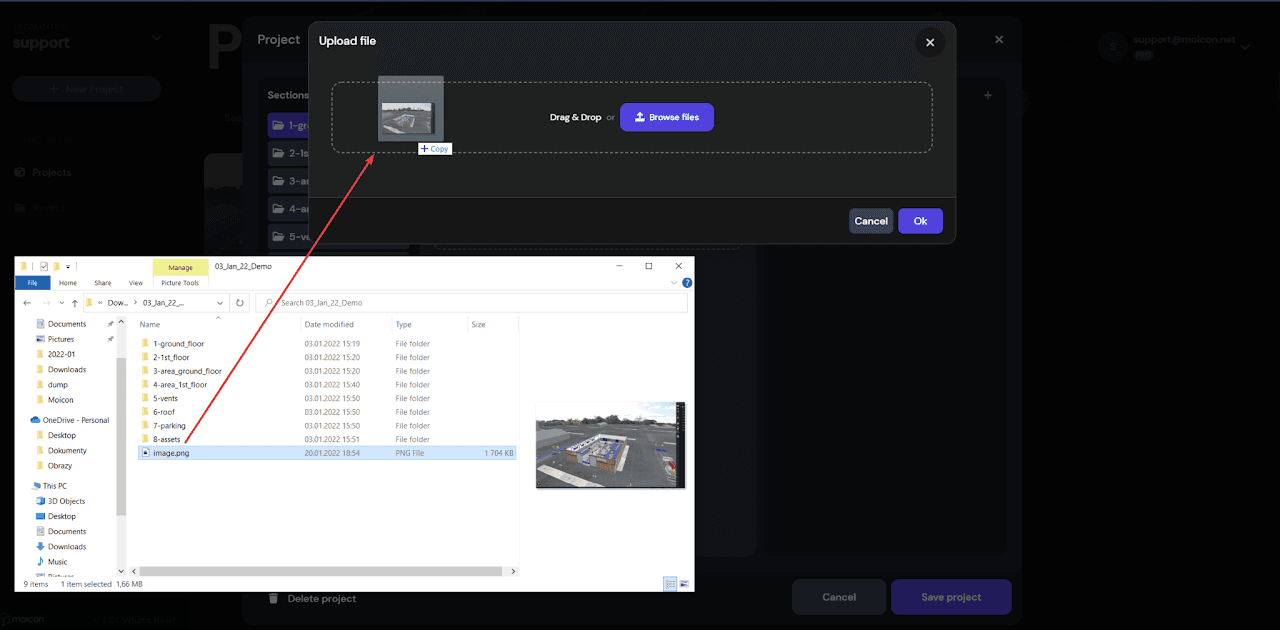Expand the address bar path dropdown
The image size is (1280, 630).
coord(221,302)
